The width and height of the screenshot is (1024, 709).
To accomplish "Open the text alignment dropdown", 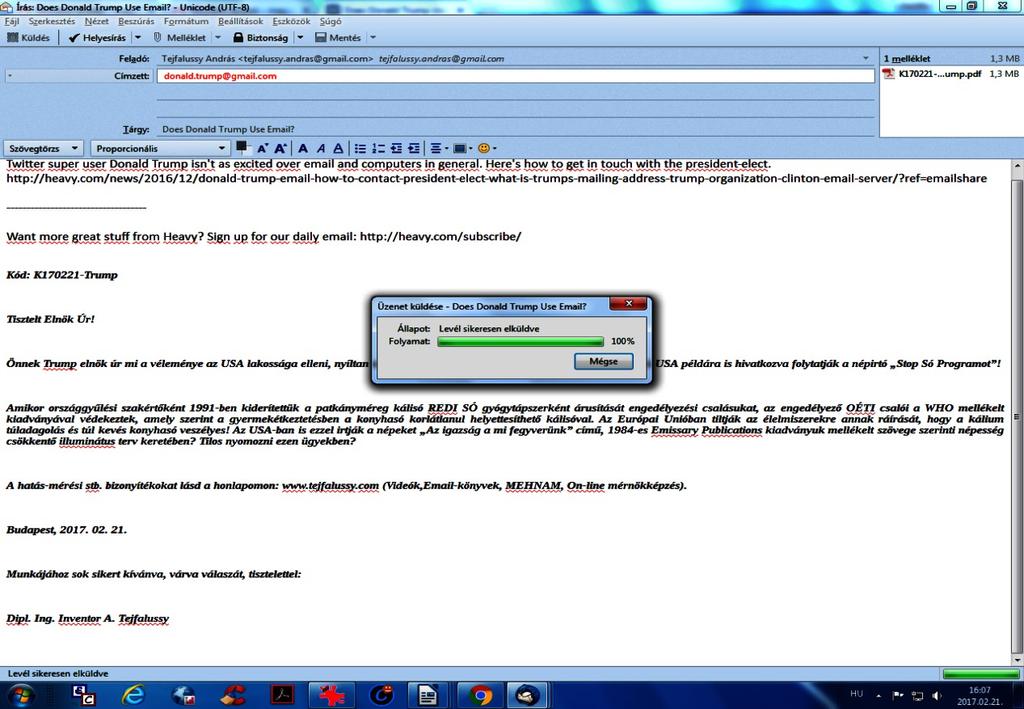I will point(439,149).
